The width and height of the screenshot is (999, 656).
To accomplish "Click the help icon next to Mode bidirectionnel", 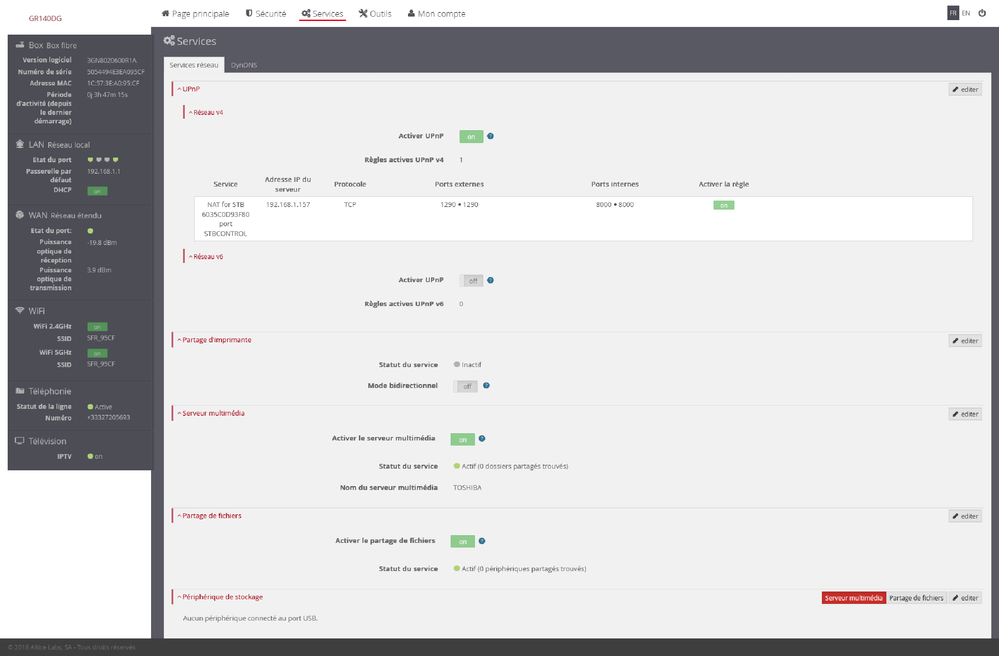I will tap(486, 385).
